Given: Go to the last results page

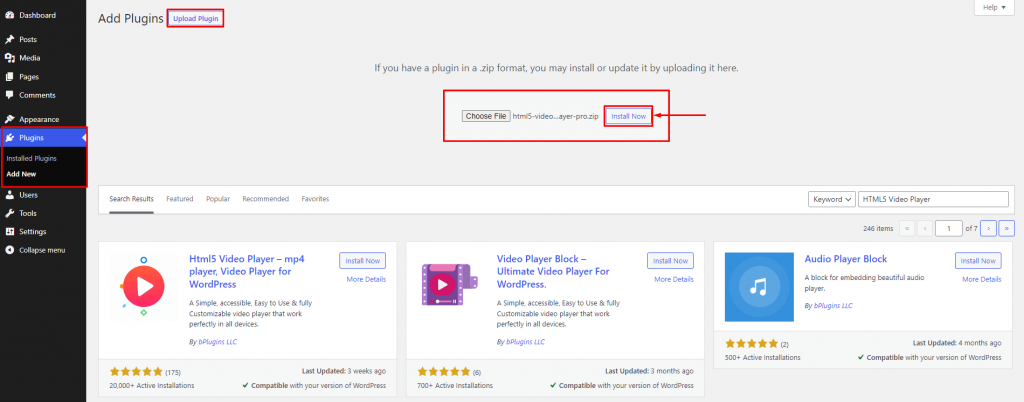Looking at the screenshot, I should click(1007, 228).
